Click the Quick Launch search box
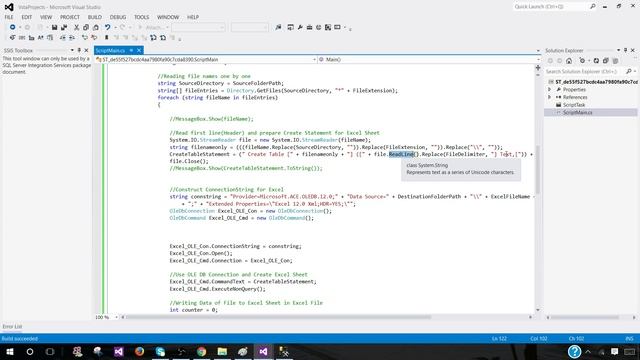640x360 pixels. (x=549, y=7)
